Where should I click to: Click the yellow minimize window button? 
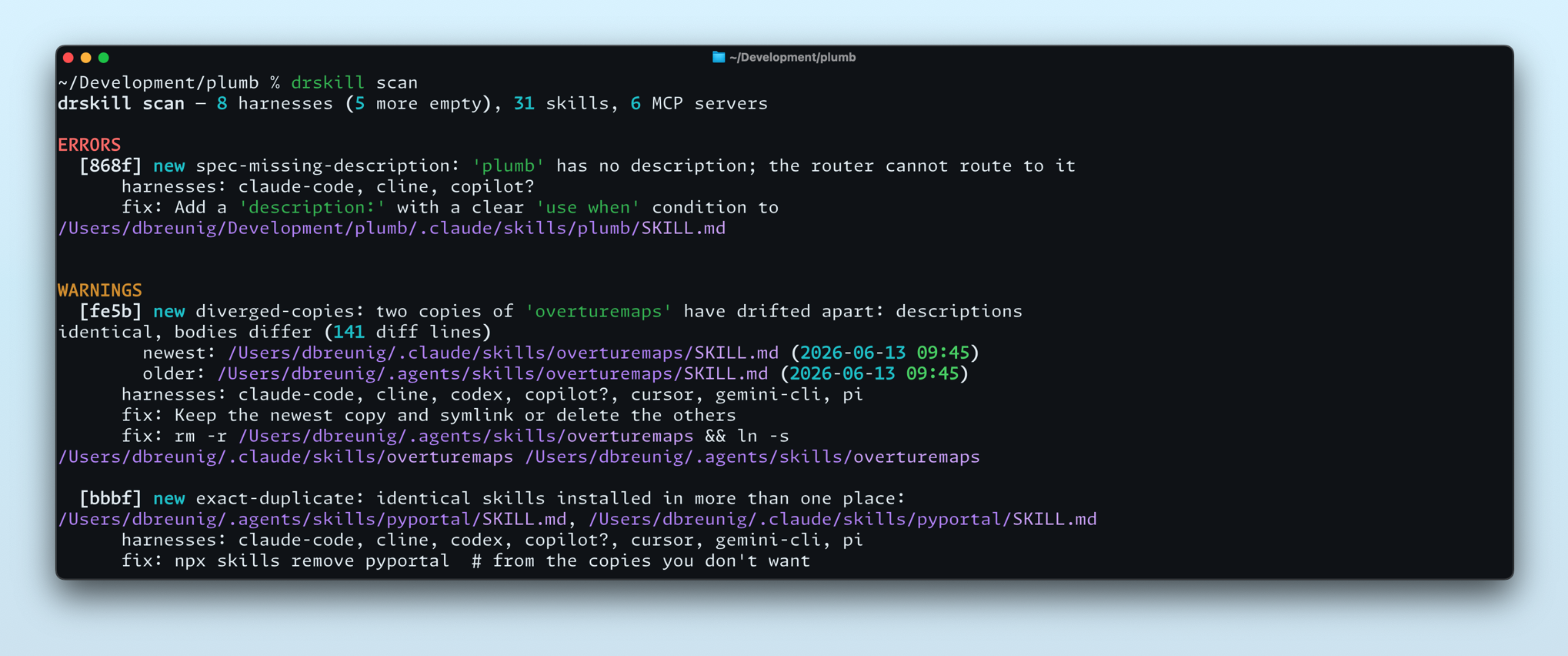(x=86, y=58)
